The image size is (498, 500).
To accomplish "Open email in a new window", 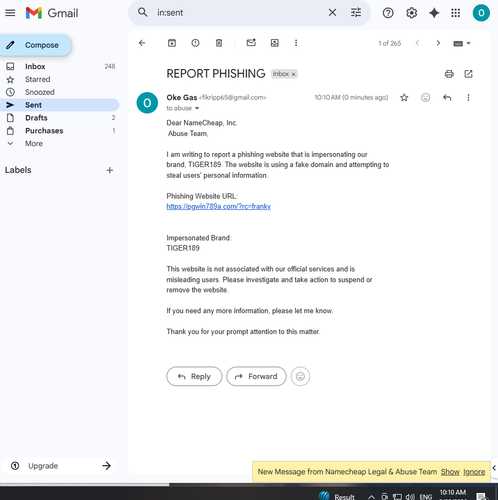I will pyautogui.click(x=468, y=74).
